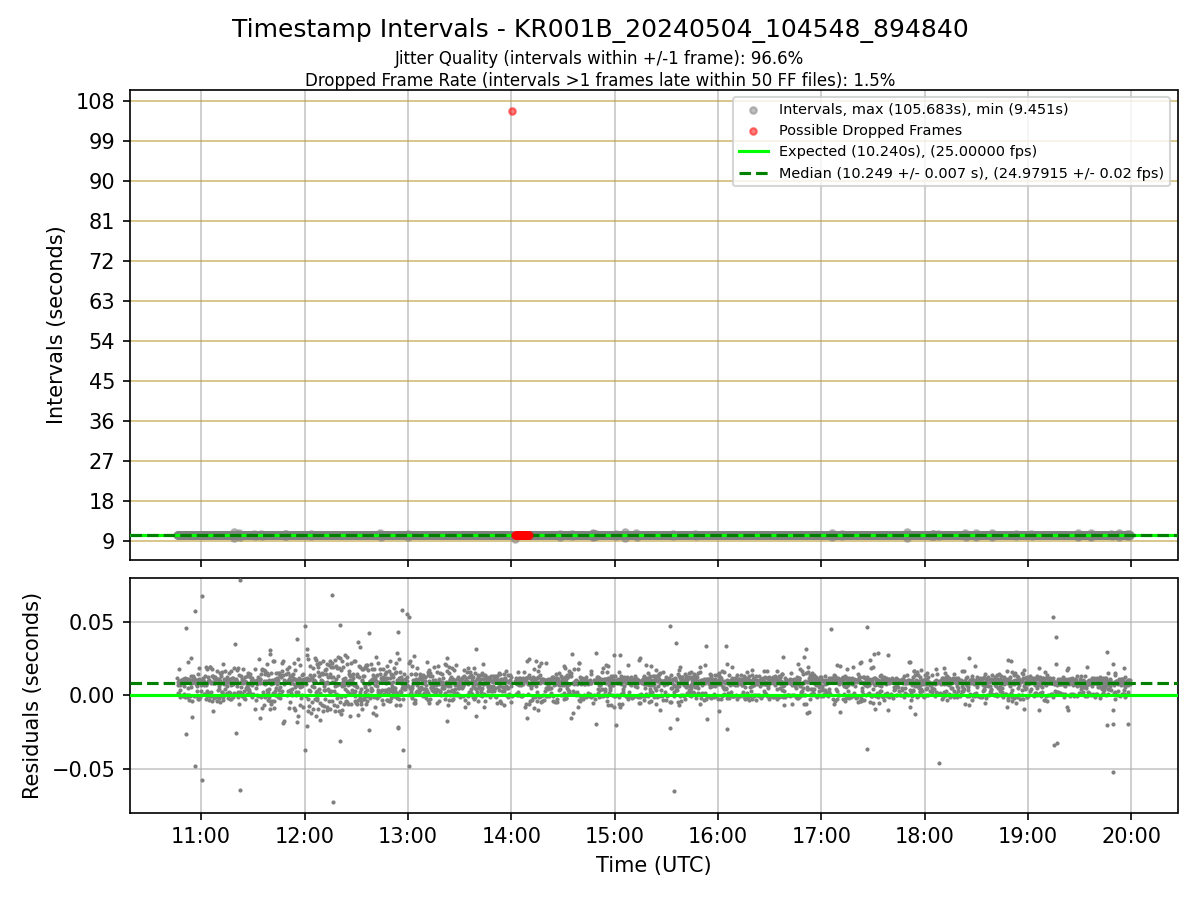Image resolution: width=1200 pixels, height=900 pixels.
Task: Click the dashed green Median legend line
Action: (x=754, y=173)
